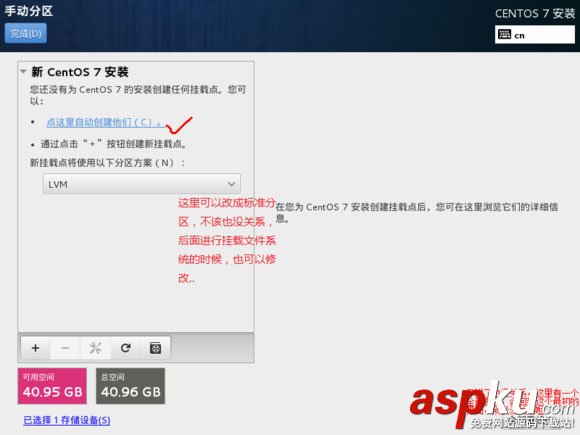
Task: Click 通过点击"+"按钮创建新挂载点 text
Action: pos(114,144)
